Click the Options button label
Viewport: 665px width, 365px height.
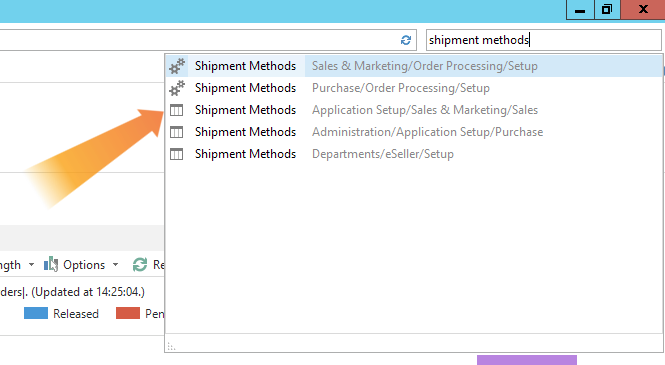(84, 265)
